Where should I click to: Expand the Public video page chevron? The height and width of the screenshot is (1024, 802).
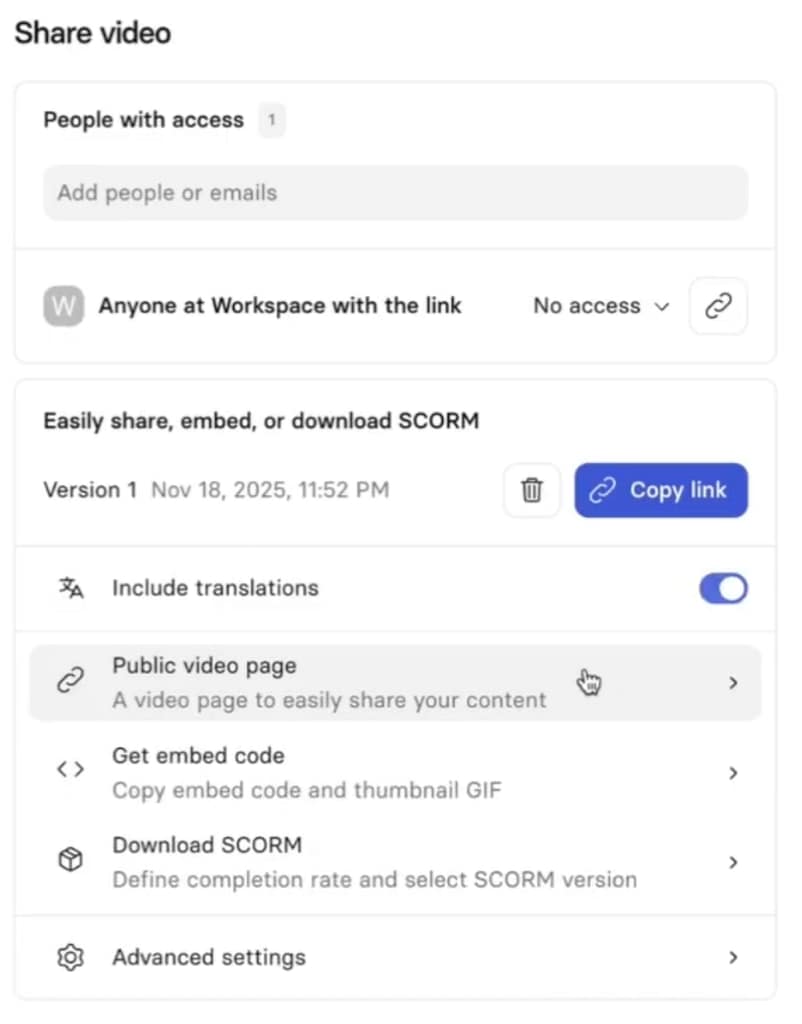734,681
